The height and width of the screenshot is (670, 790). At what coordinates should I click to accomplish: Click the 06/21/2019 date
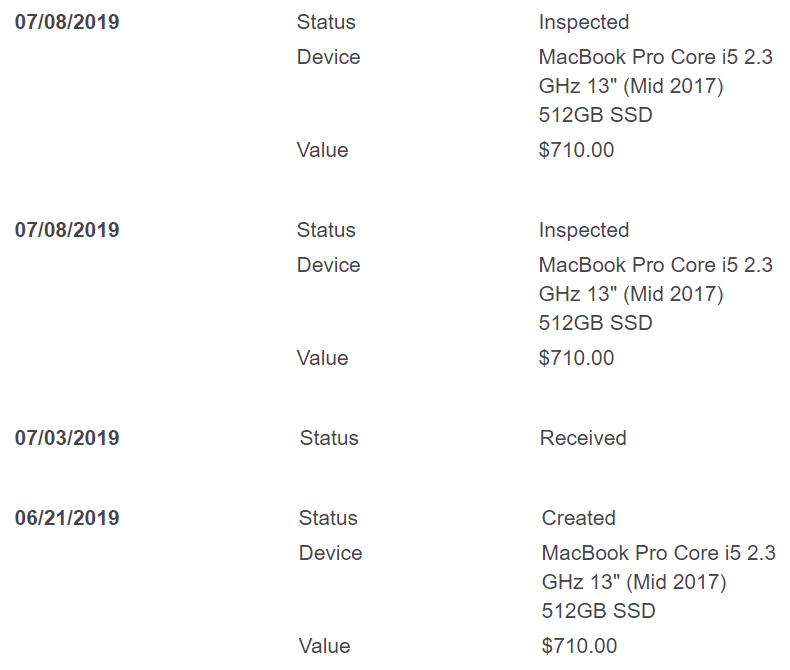pyautogui.click(x=67, y=518)
